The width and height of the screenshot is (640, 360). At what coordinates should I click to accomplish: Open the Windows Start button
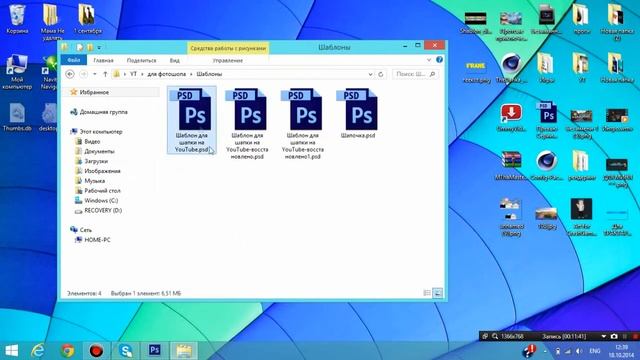pyautogui.click(x=12, y=351)
